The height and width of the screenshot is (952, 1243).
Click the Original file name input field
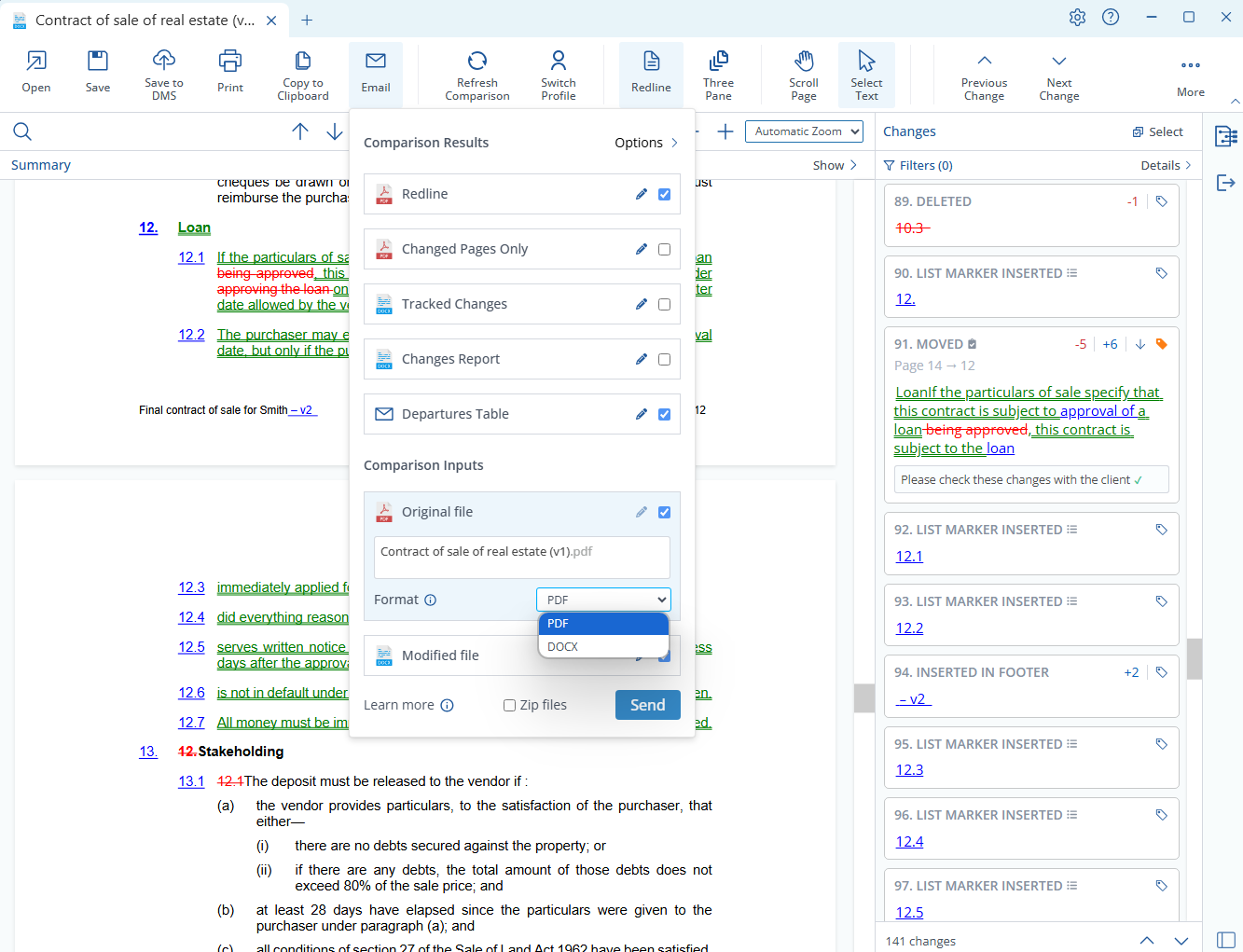(x=521, y=557)
